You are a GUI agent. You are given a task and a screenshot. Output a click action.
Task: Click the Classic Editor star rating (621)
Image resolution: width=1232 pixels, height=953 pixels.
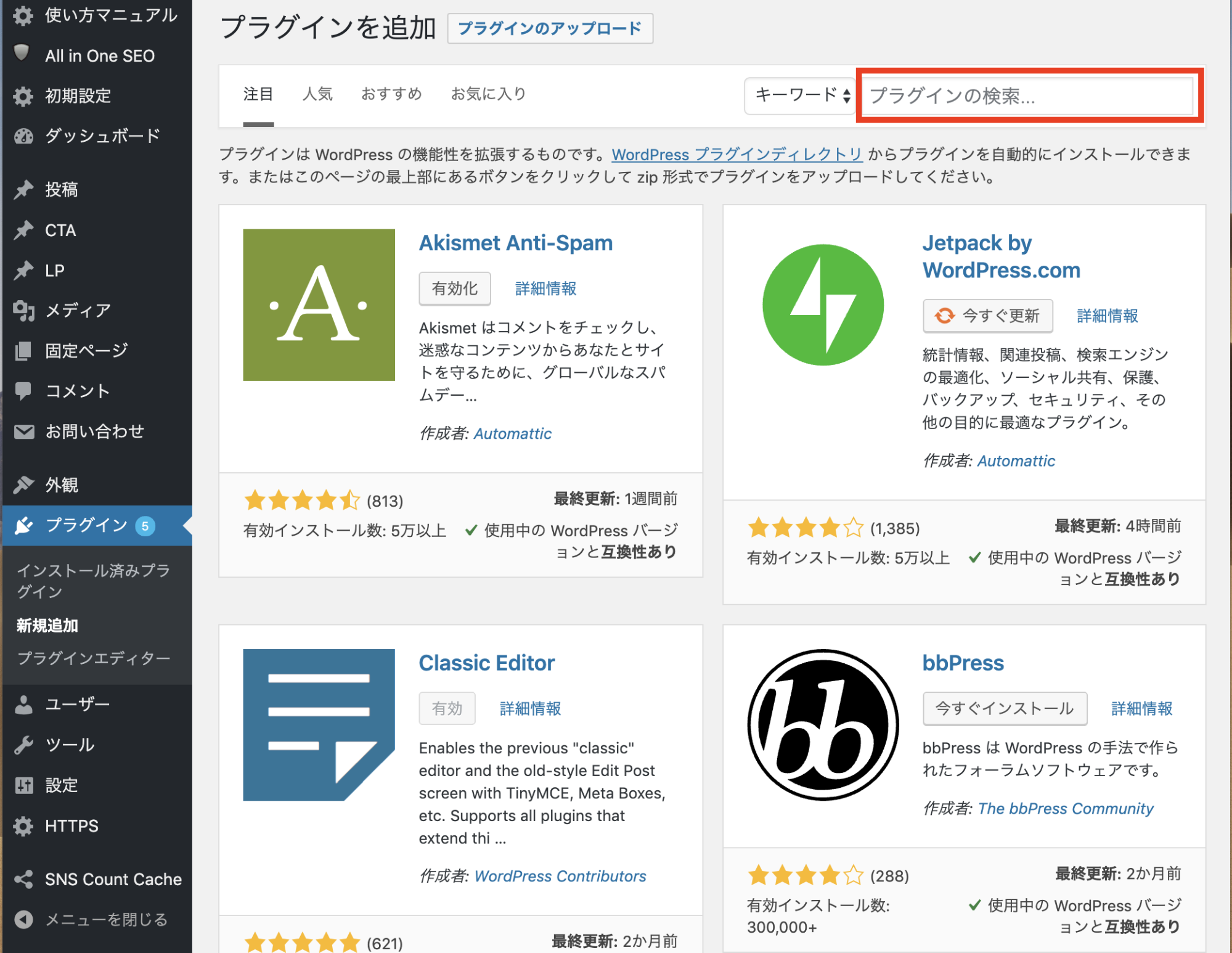coord(323,942)
